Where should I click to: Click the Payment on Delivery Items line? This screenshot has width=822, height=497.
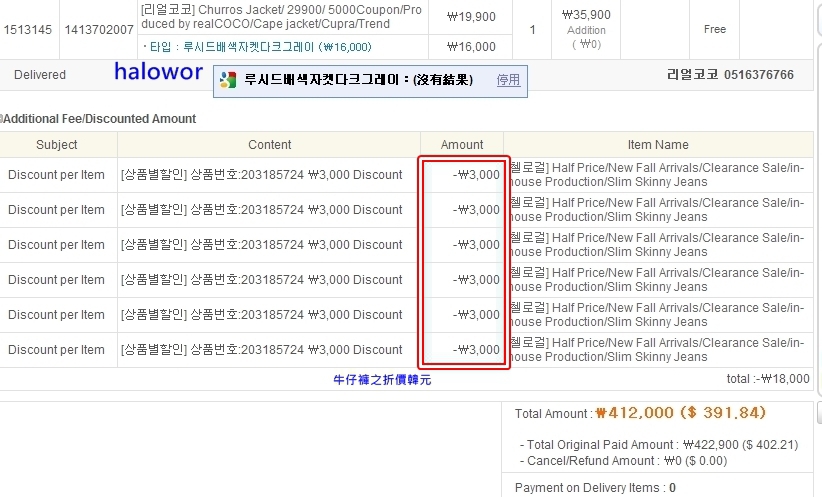click(x=595, y=488)
